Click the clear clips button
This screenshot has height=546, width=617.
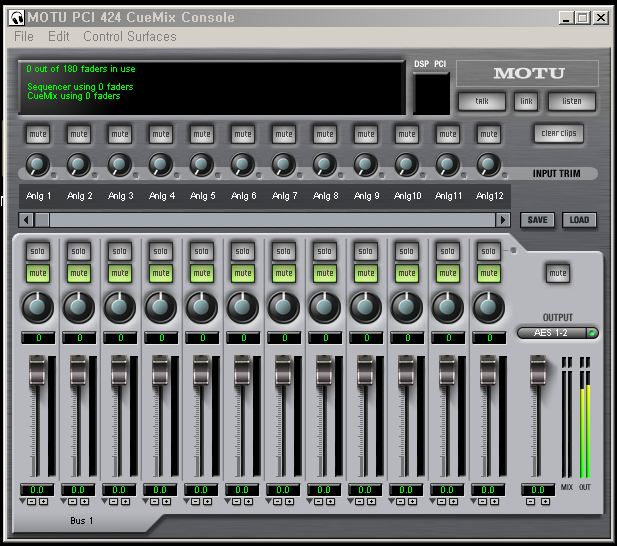pyautogui.click(x=558, y=133)
